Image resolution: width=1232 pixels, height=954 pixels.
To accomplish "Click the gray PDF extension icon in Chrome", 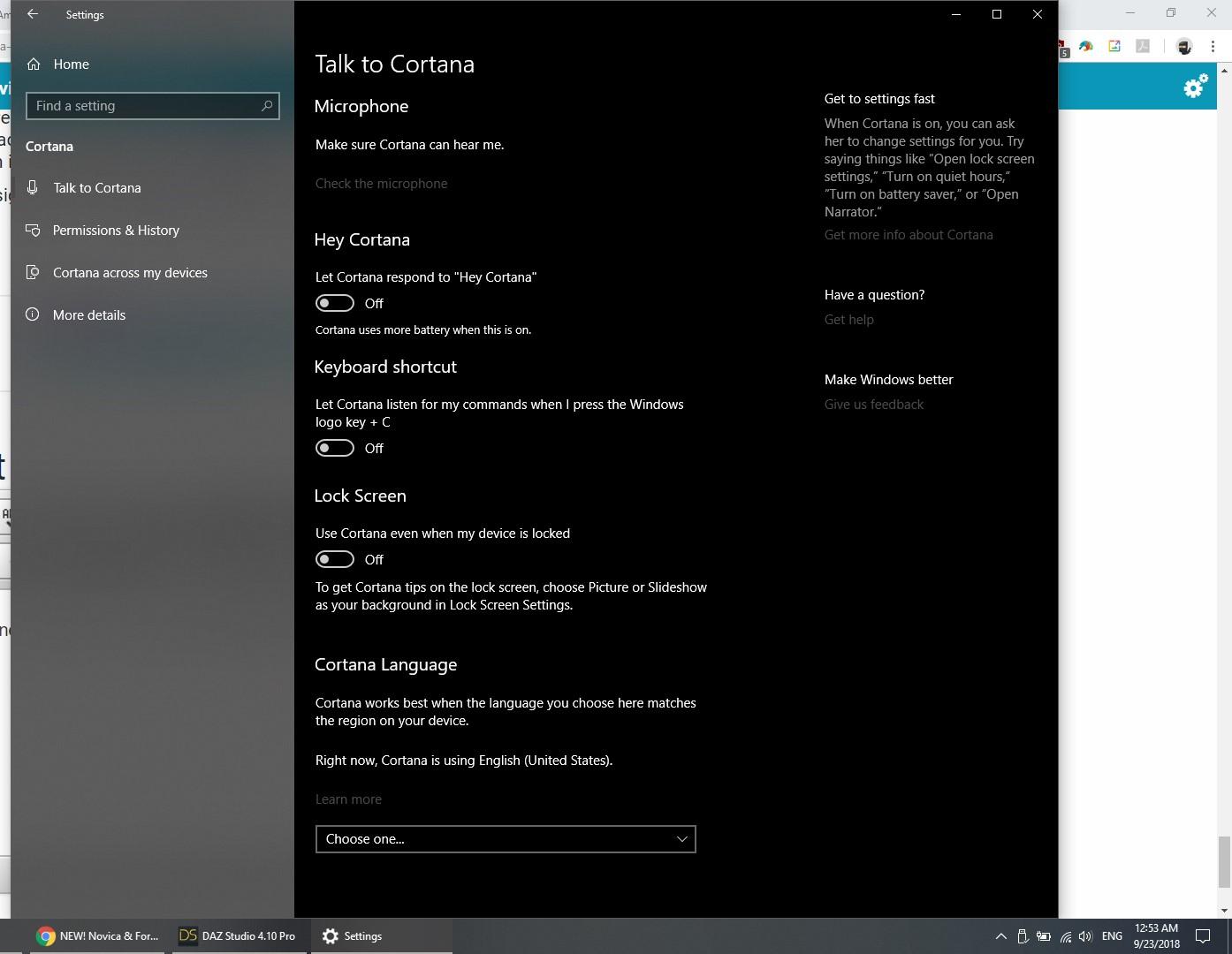I will coord(1143,47).
